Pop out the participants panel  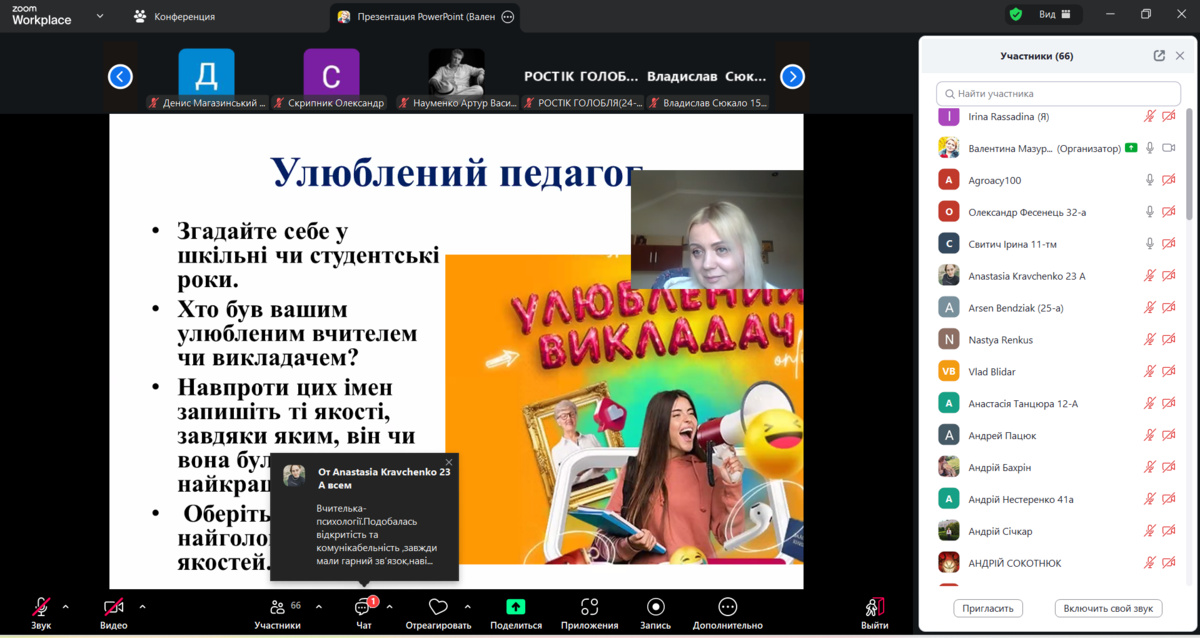tap(1159, 56)
